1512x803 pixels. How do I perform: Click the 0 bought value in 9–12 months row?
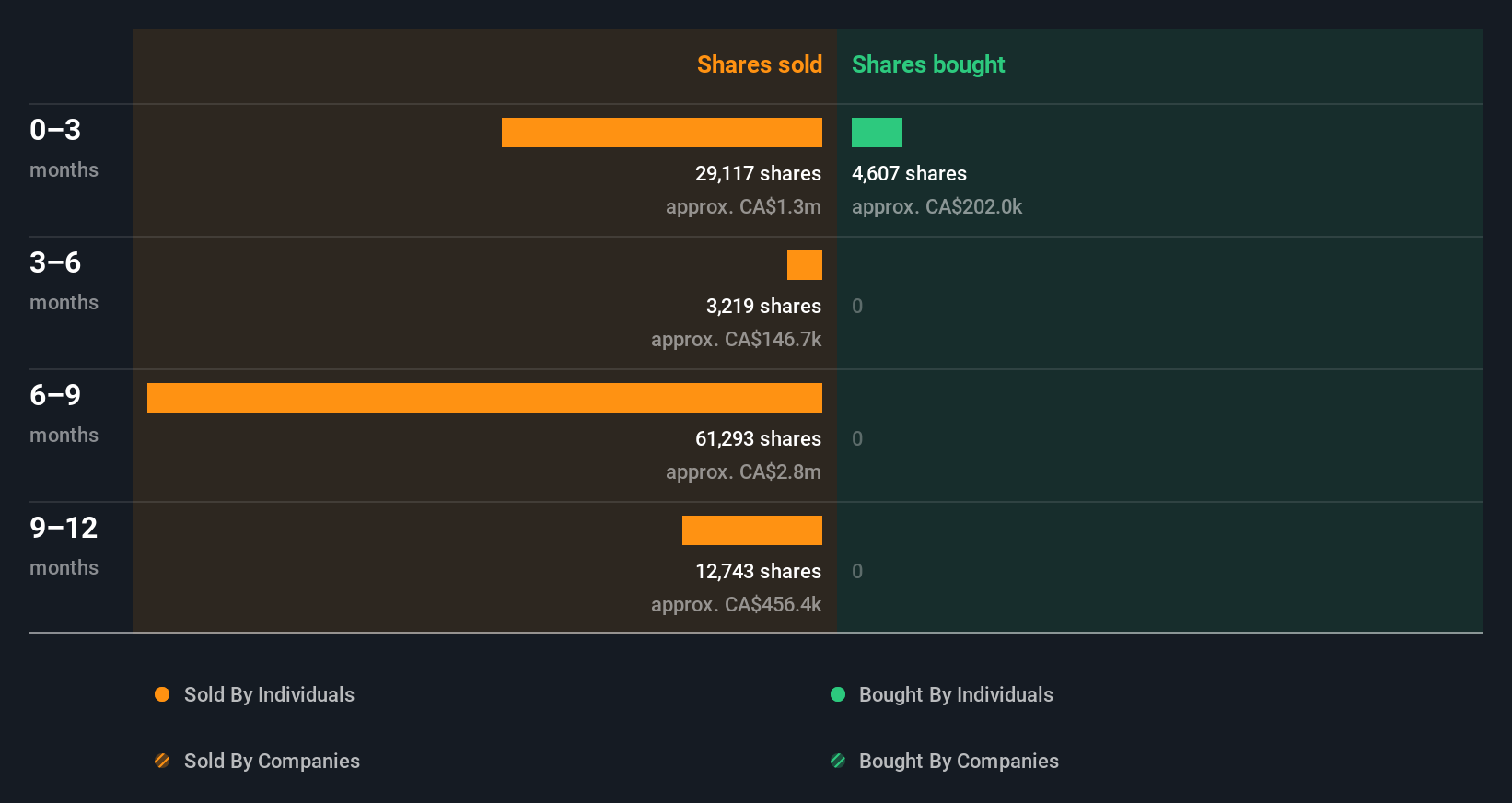click(x=857, y=571)
